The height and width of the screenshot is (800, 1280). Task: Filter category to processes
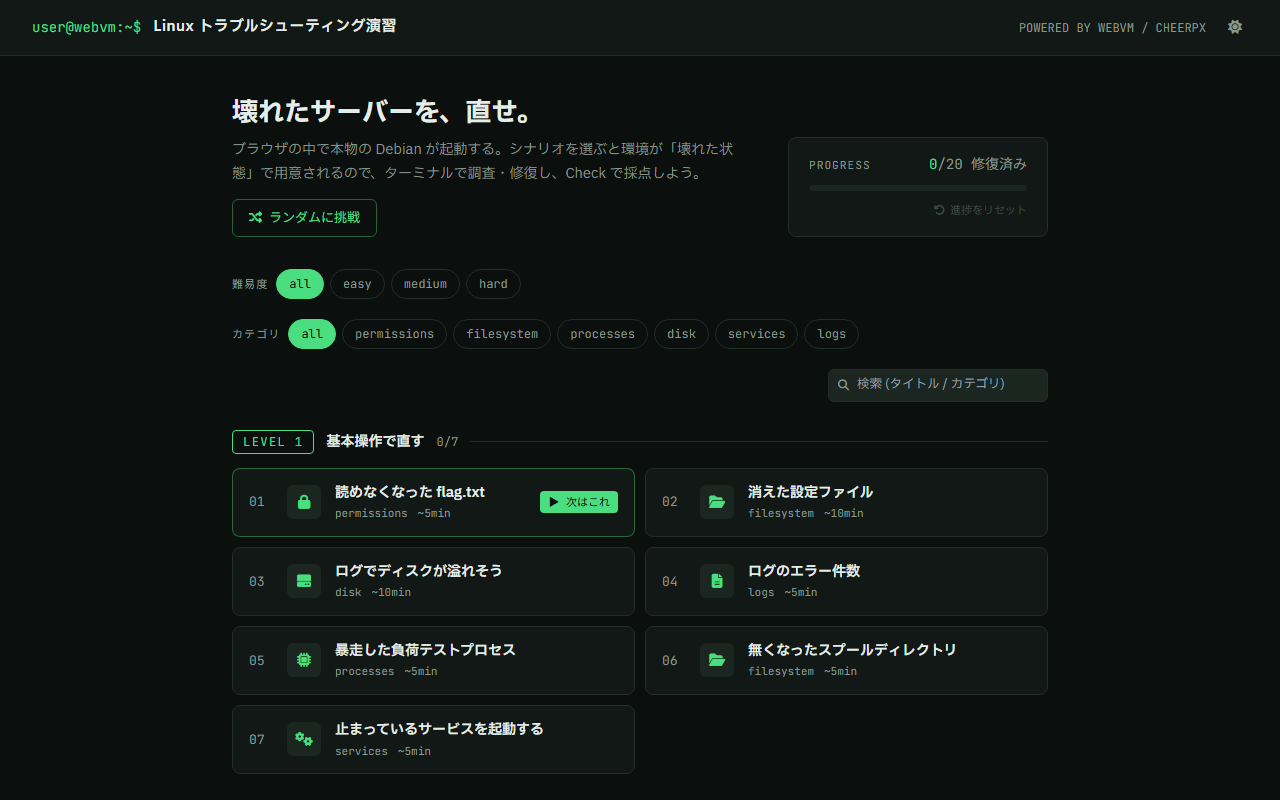602,334
